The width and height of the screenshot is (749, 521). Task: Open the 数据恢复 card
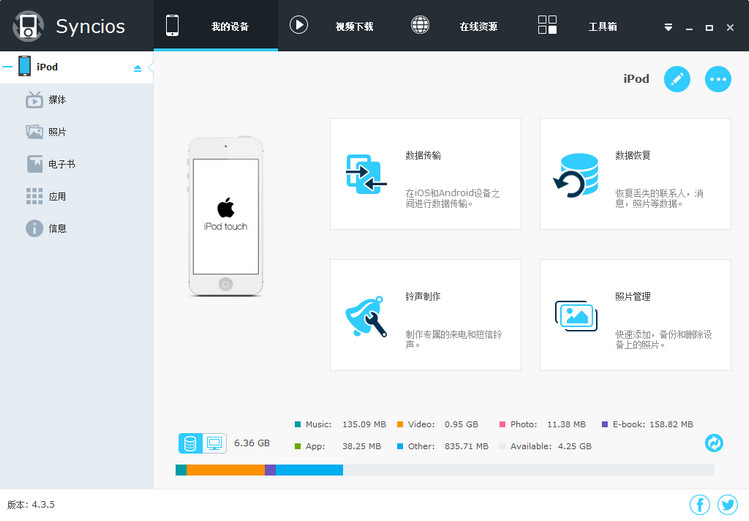coord(635,174)
